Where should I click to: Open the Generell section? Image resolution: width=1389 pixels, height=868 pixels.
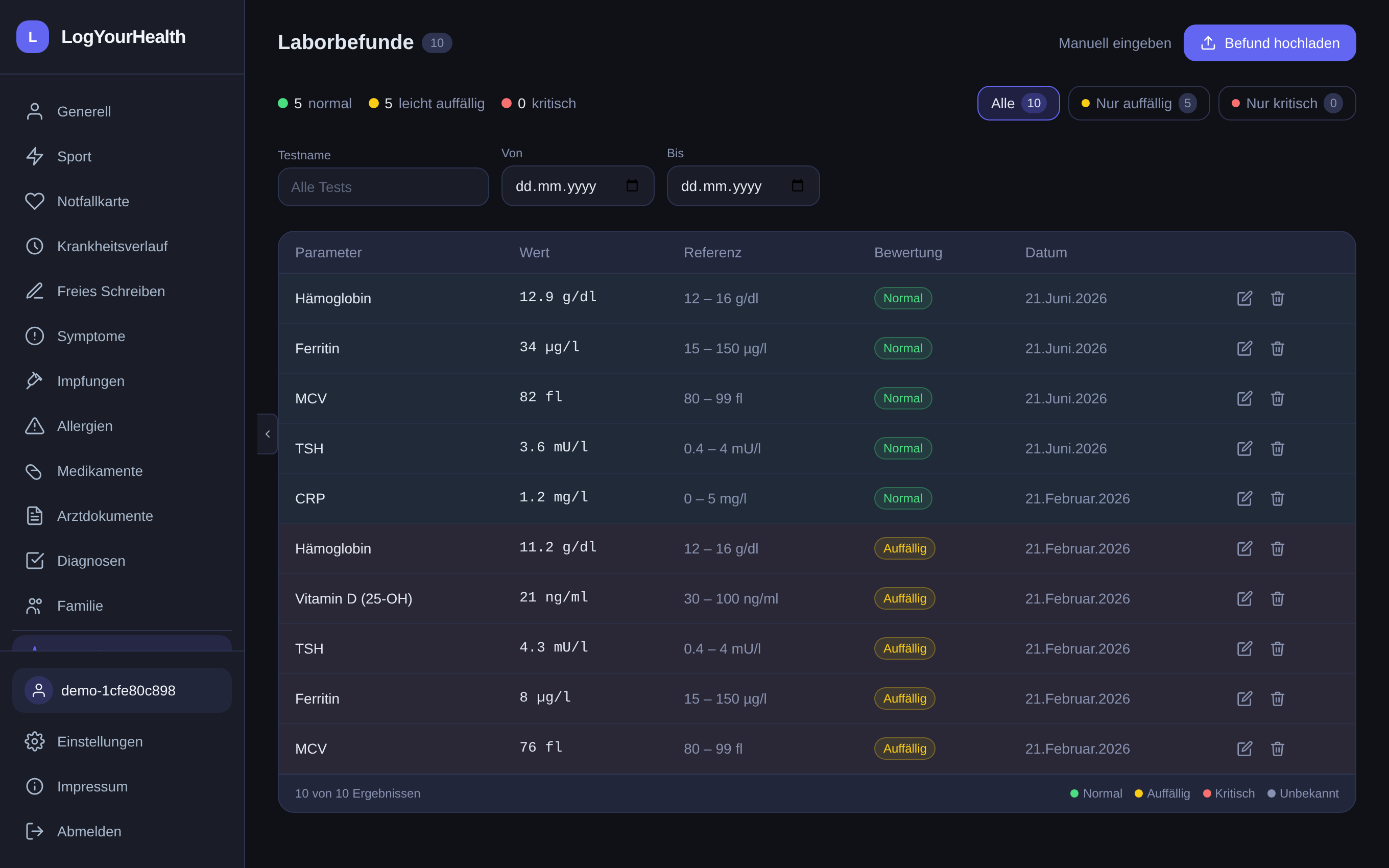pos(122,111)
